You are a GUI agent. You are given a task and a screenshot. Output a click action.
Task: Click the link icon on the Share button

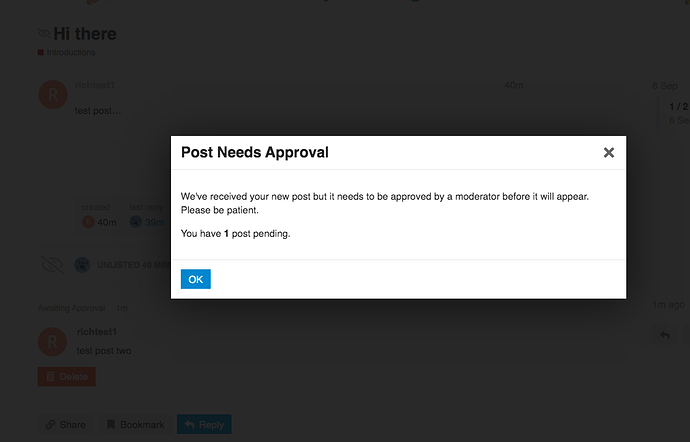point(51,424)
